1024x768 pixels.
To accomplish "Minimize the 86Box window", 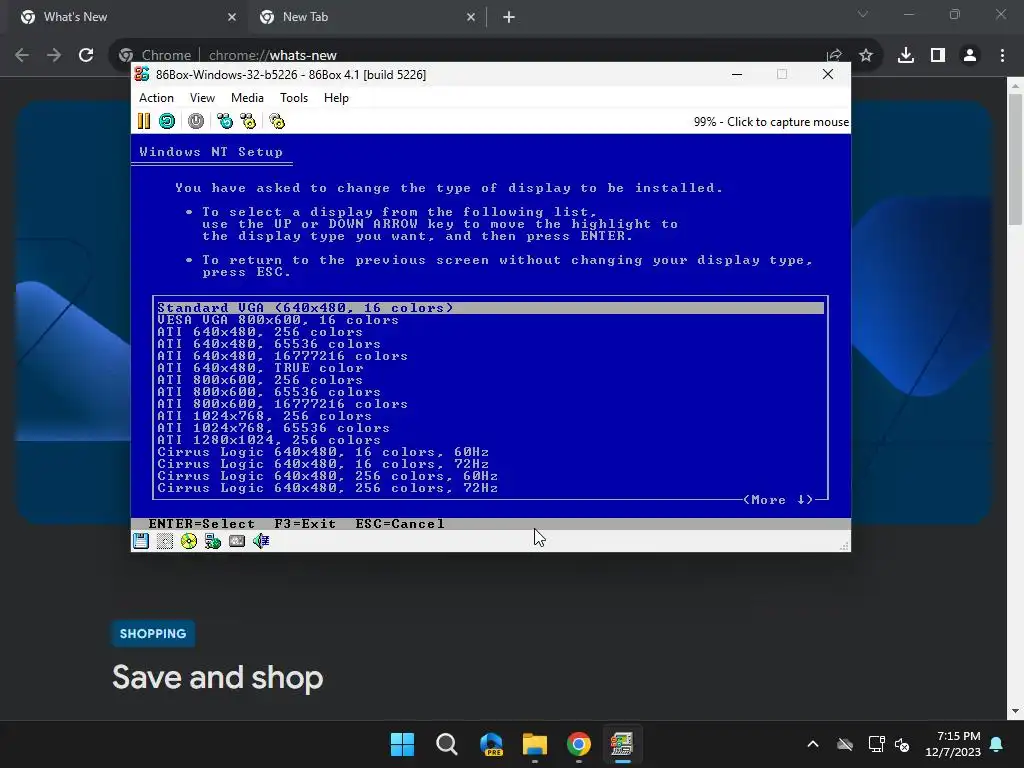I will coord(737,74).
